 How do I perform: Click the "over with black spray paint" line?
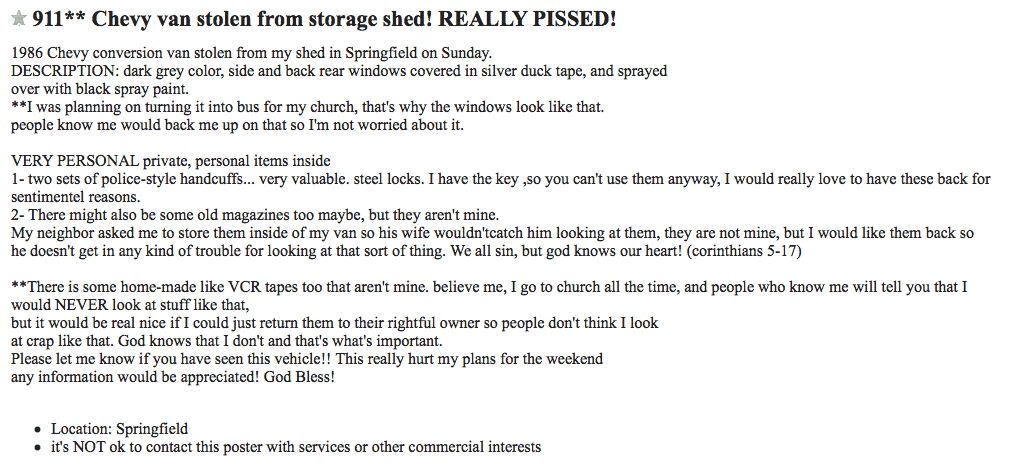[100, 89]
